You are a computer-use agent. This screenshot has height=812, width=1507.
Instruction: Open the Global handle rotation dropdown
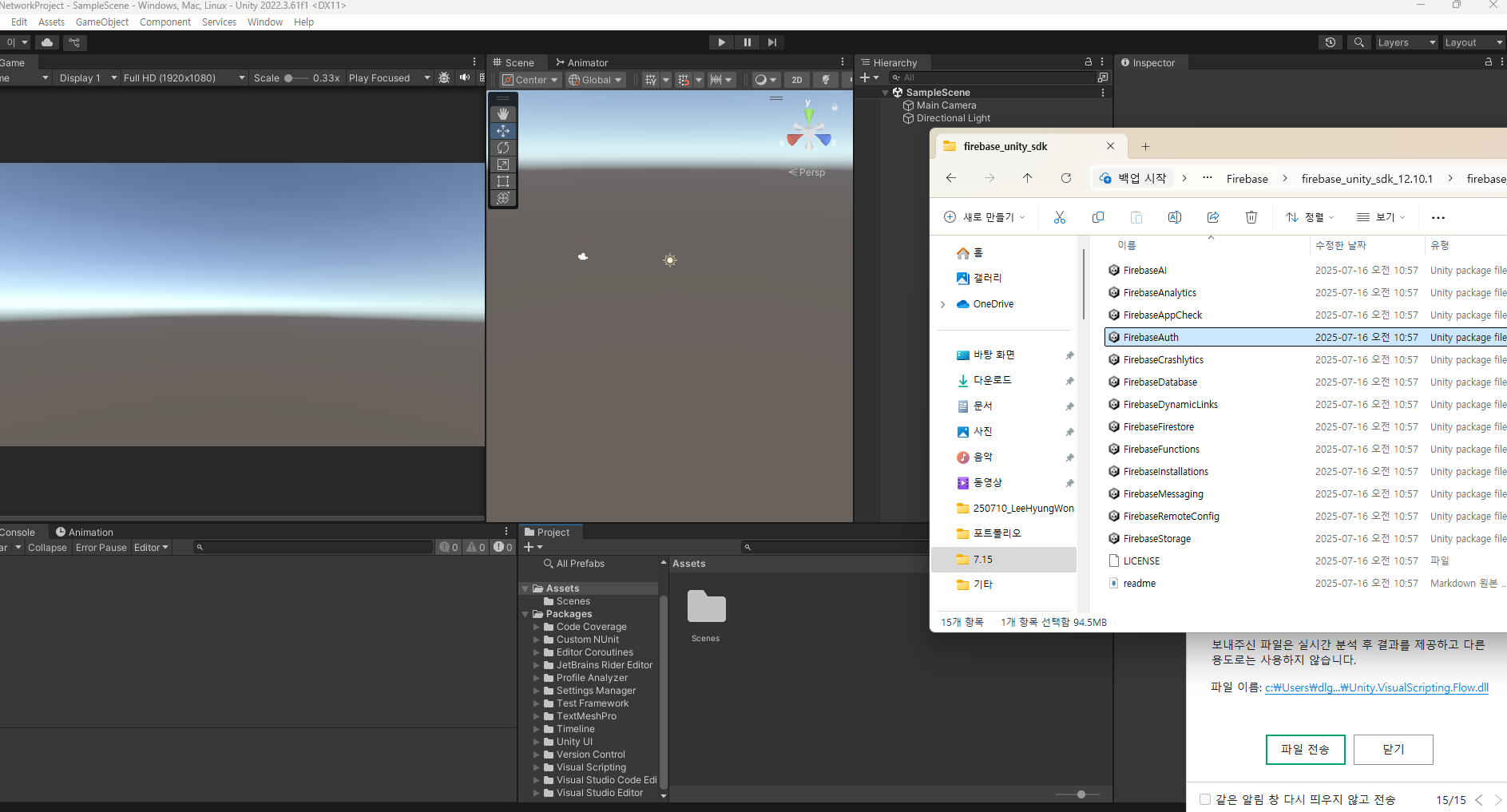[595, 80]
